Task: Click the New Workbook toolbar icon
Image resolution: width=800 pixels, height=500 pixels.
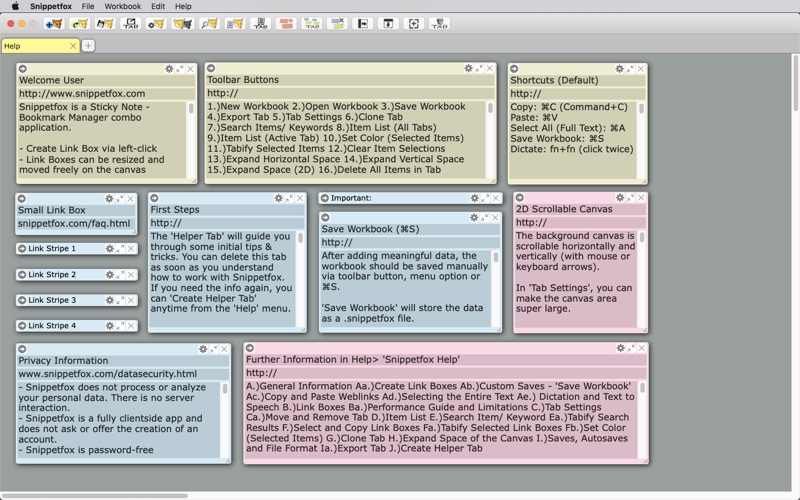Action: [x=54, y=23]
